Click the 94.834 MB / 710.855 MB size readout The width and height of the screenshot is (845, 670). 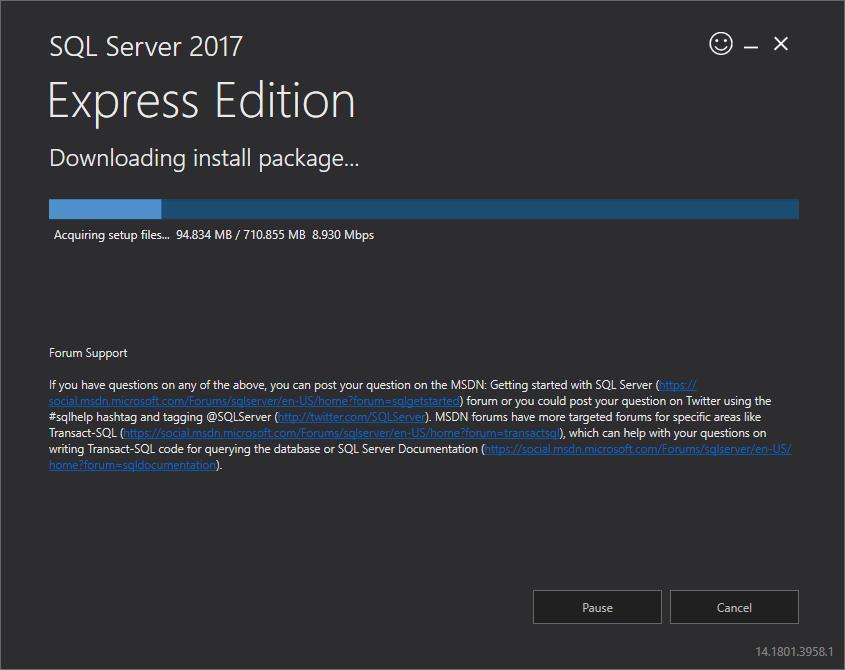pos(240,235)
